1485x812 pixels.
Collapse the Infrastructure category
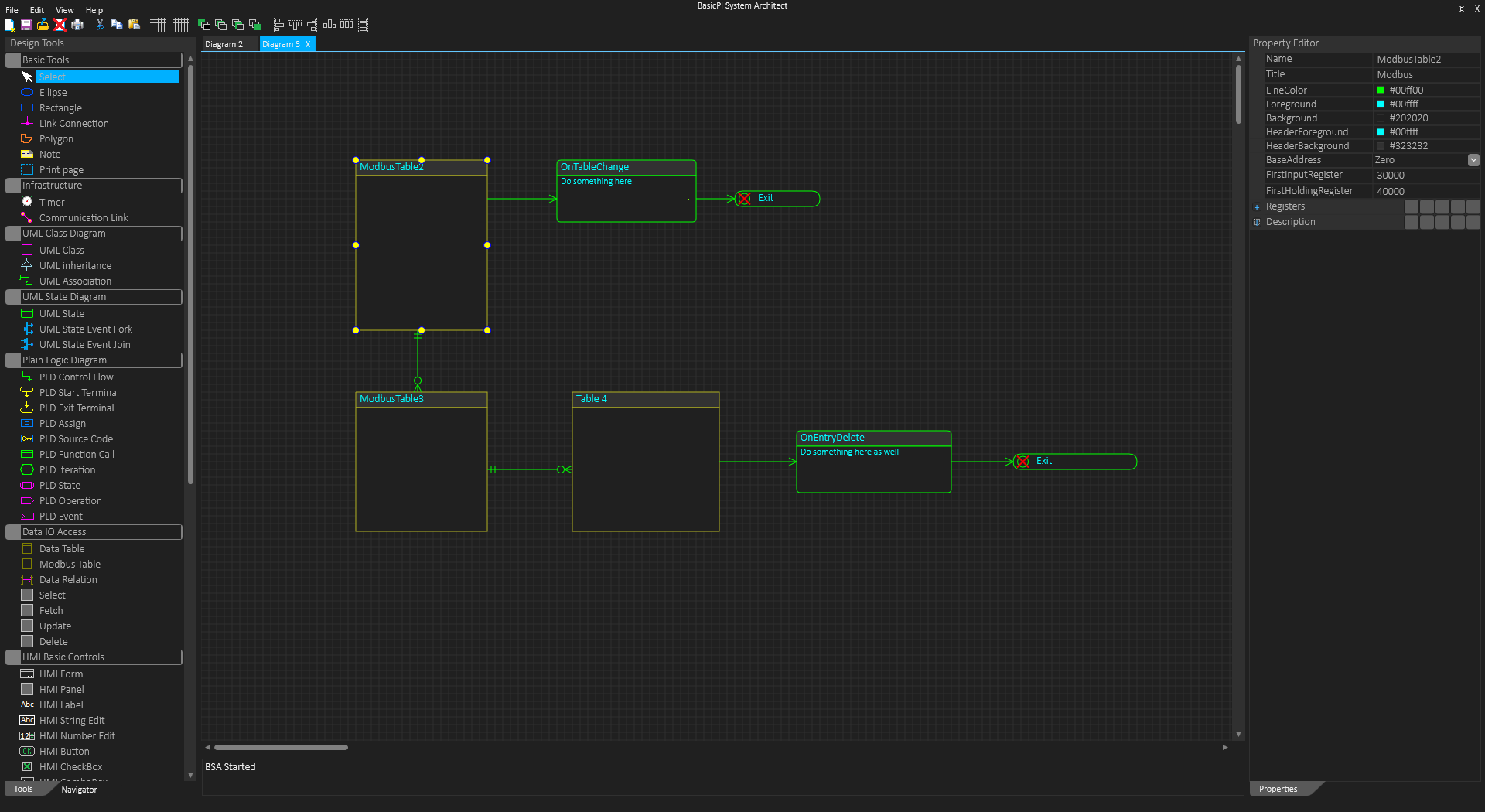click(12, 186)
